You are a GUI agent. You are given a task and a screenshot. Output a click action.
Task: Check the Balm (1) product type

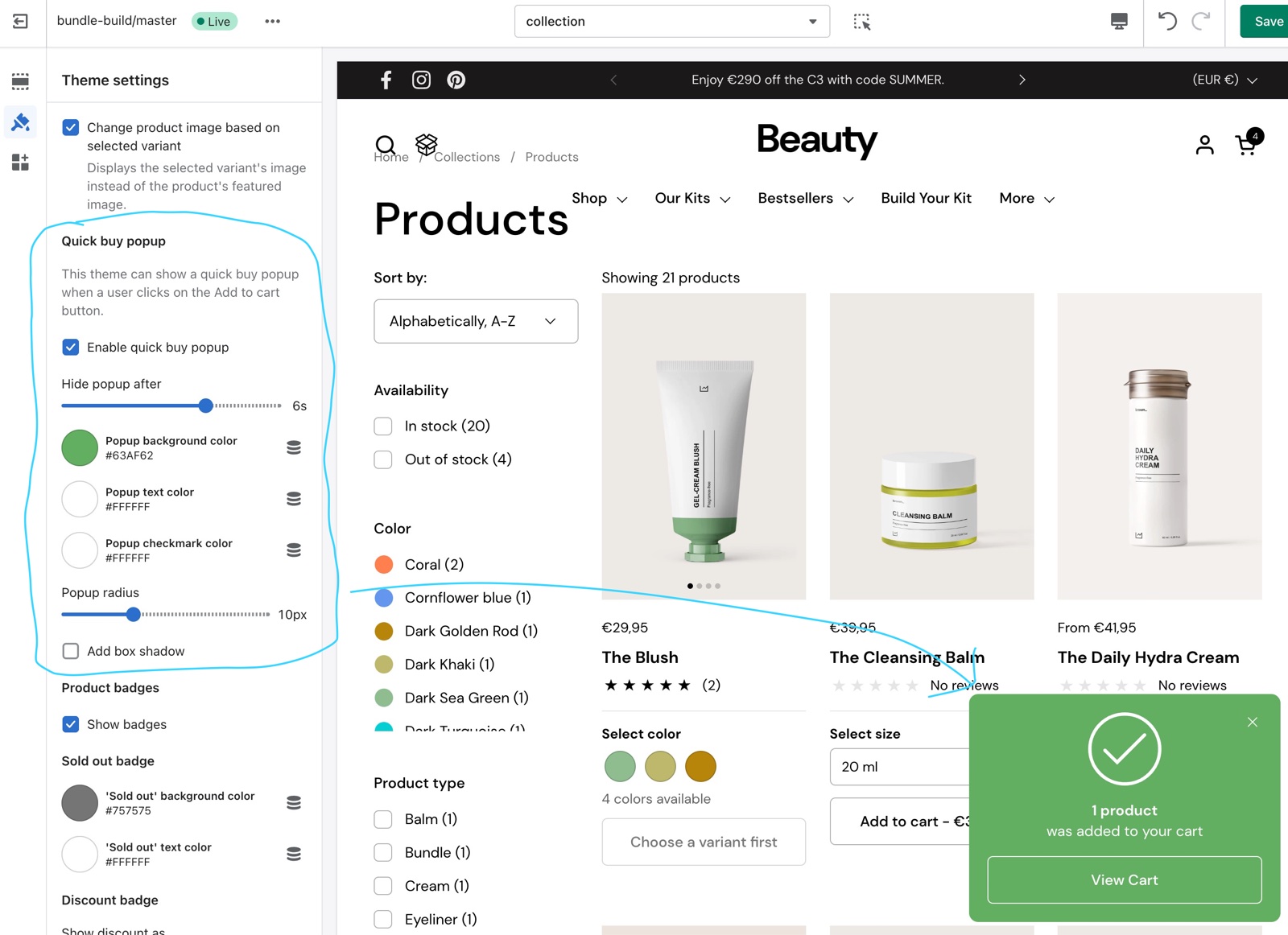[x=383, y=819]
